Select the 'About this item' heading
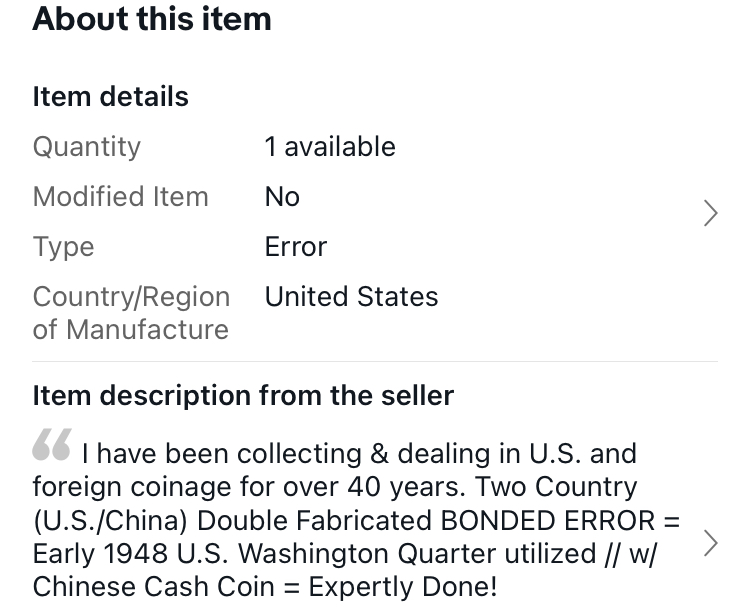The height and width of the screenshot is (607, 750). tap(152, 19)
